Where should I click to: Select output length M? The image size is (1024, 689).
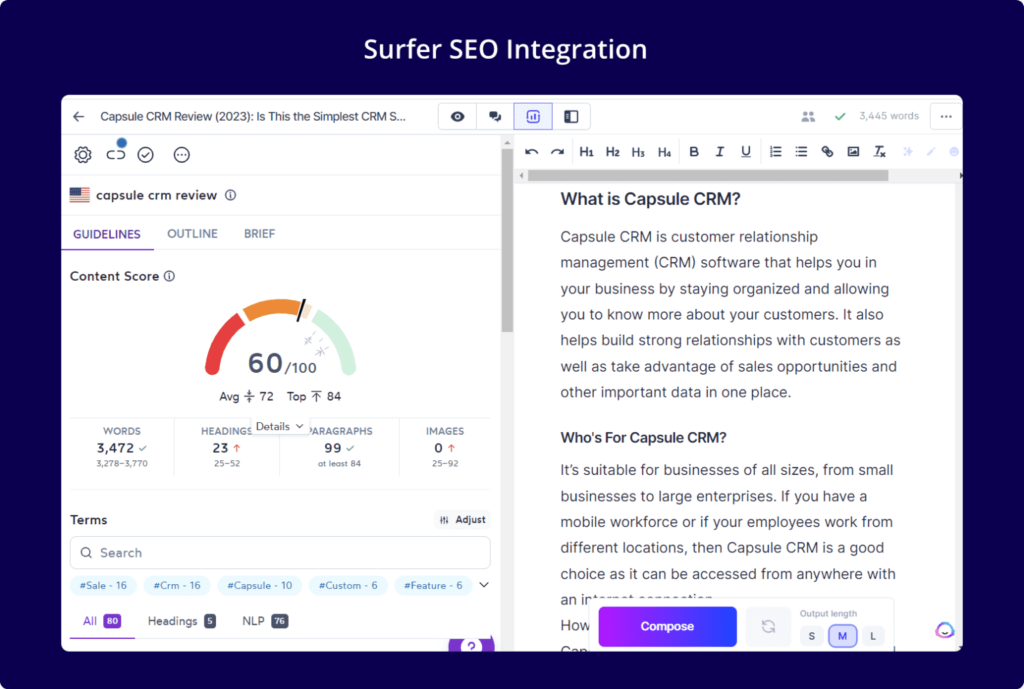pos(842,636)
